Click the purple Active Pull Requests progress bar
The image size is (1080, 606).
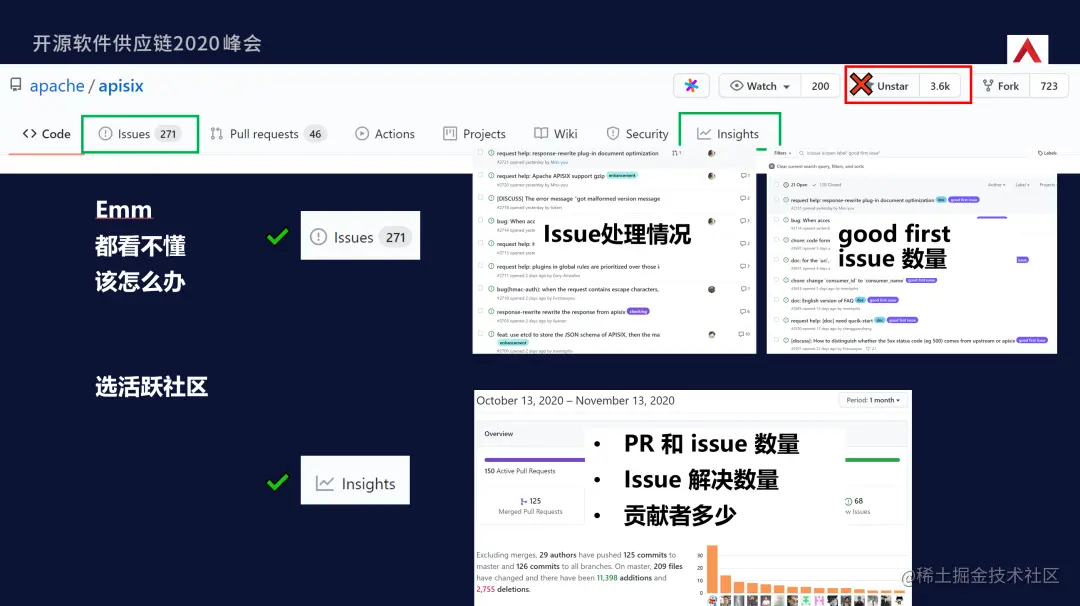click(534, 460)
